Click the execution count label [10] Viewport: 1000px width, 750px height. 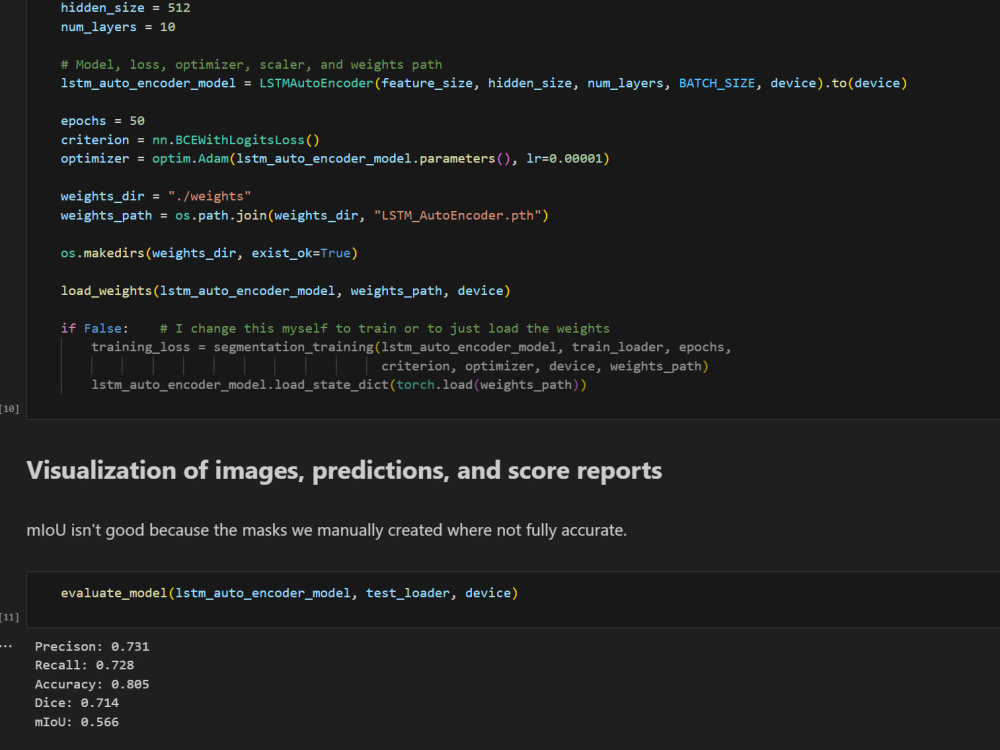tap(10, 409)
